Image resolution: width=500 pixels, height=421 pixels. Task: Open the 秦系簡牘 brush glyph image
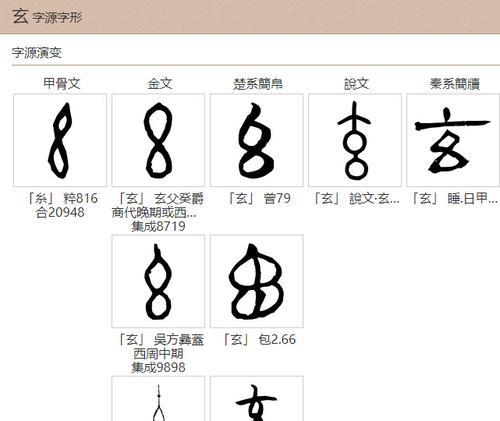[453, 140]
